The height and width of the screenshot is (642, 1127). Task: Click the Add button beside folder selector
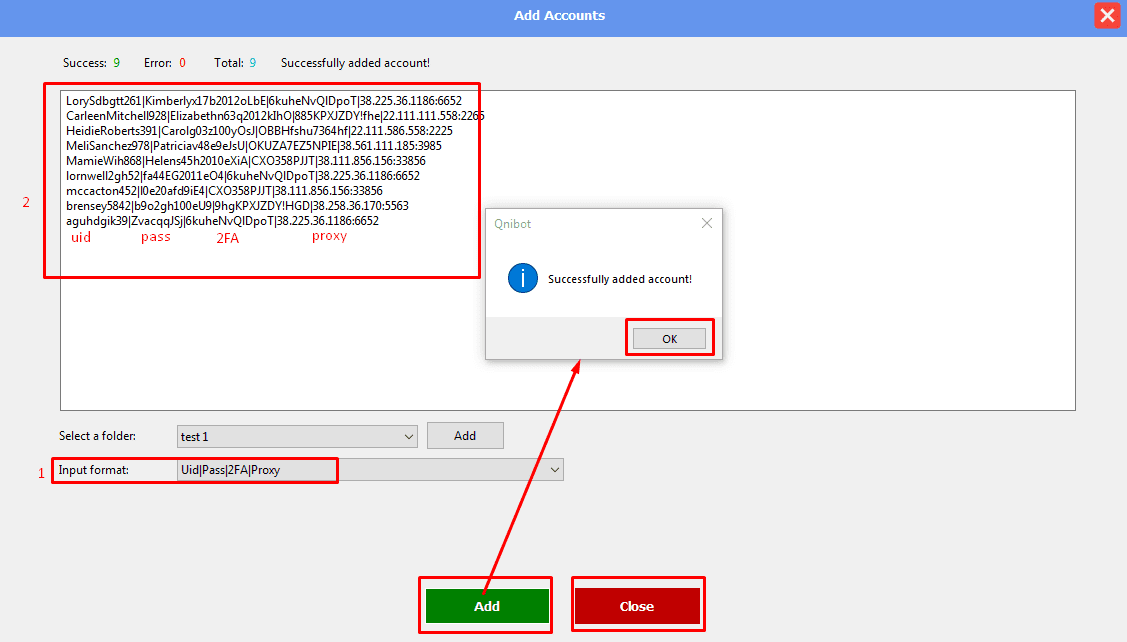465,436
